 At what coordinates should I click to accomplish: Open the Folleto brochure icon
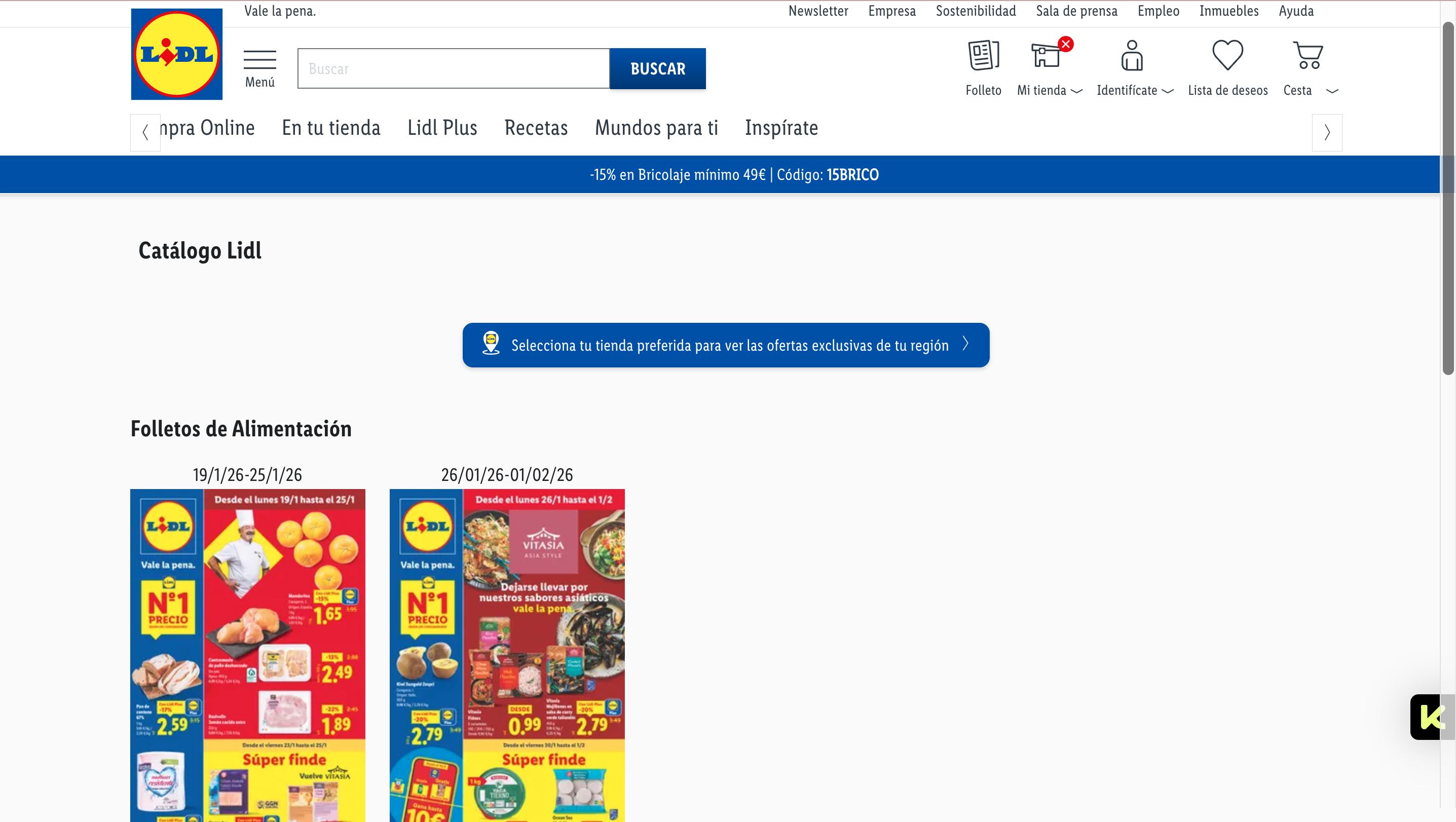click(984, 55)
